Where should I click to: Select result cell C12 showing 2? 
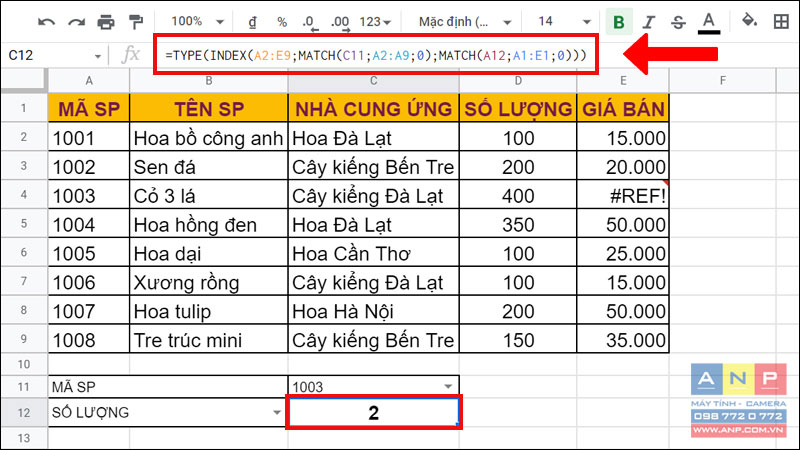click(x=373, y=412)
